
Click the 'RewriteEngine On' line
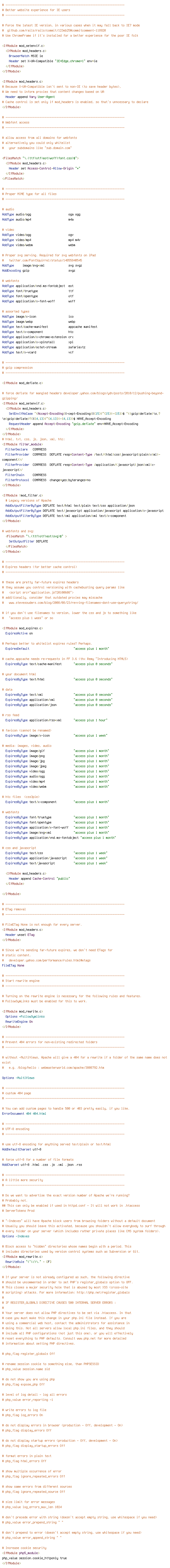click(20, 1021)
